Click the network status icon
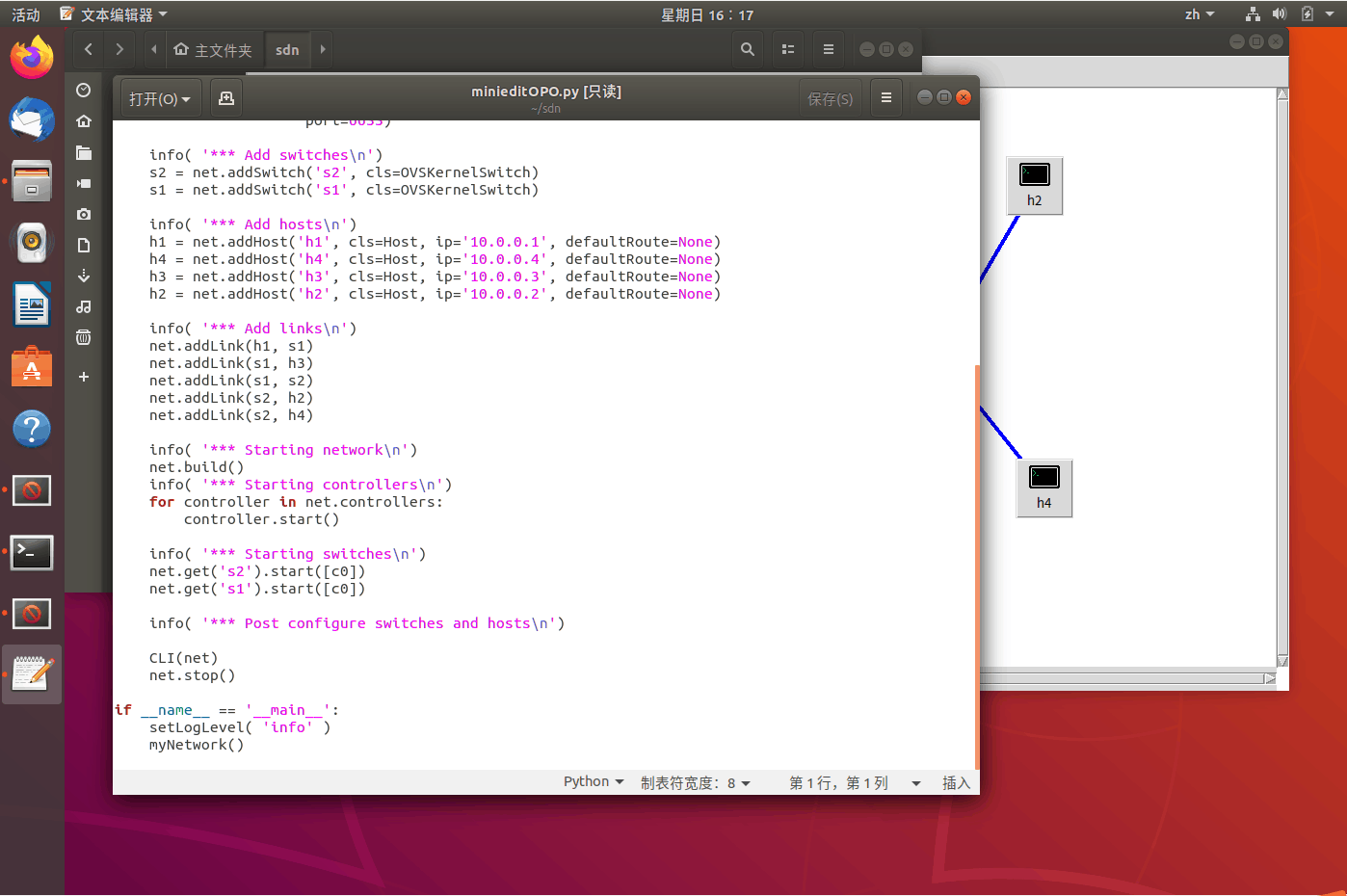 1253,14
